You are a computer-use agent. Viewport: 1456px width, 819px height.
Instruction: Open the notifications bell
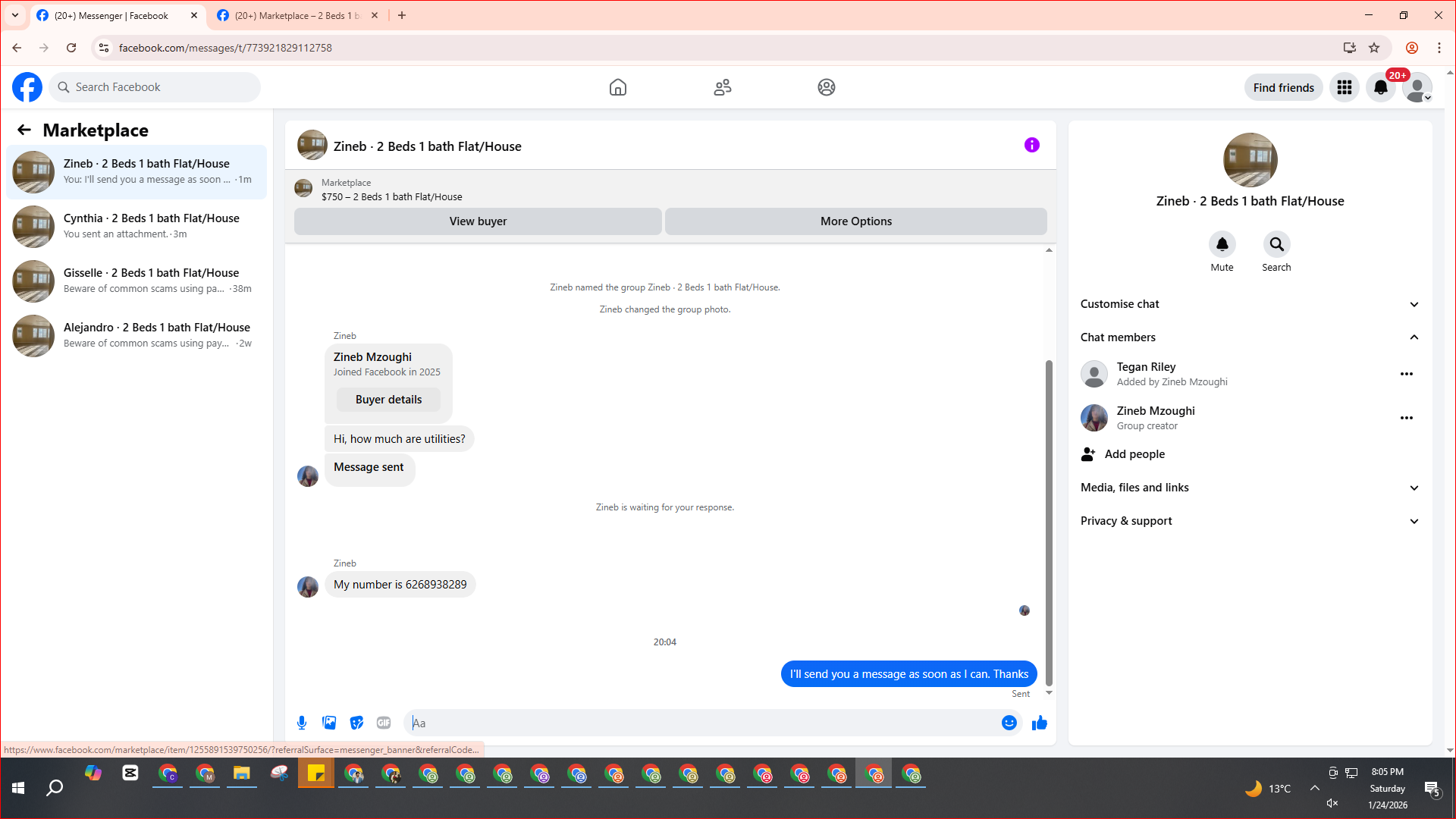(1380, 87)
